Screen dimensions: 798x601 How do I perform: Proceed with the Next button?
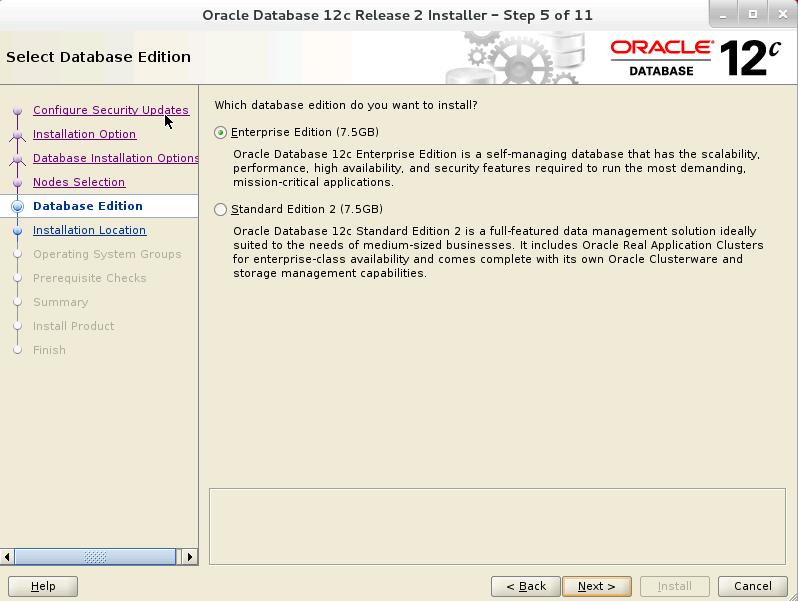point(596,586)
